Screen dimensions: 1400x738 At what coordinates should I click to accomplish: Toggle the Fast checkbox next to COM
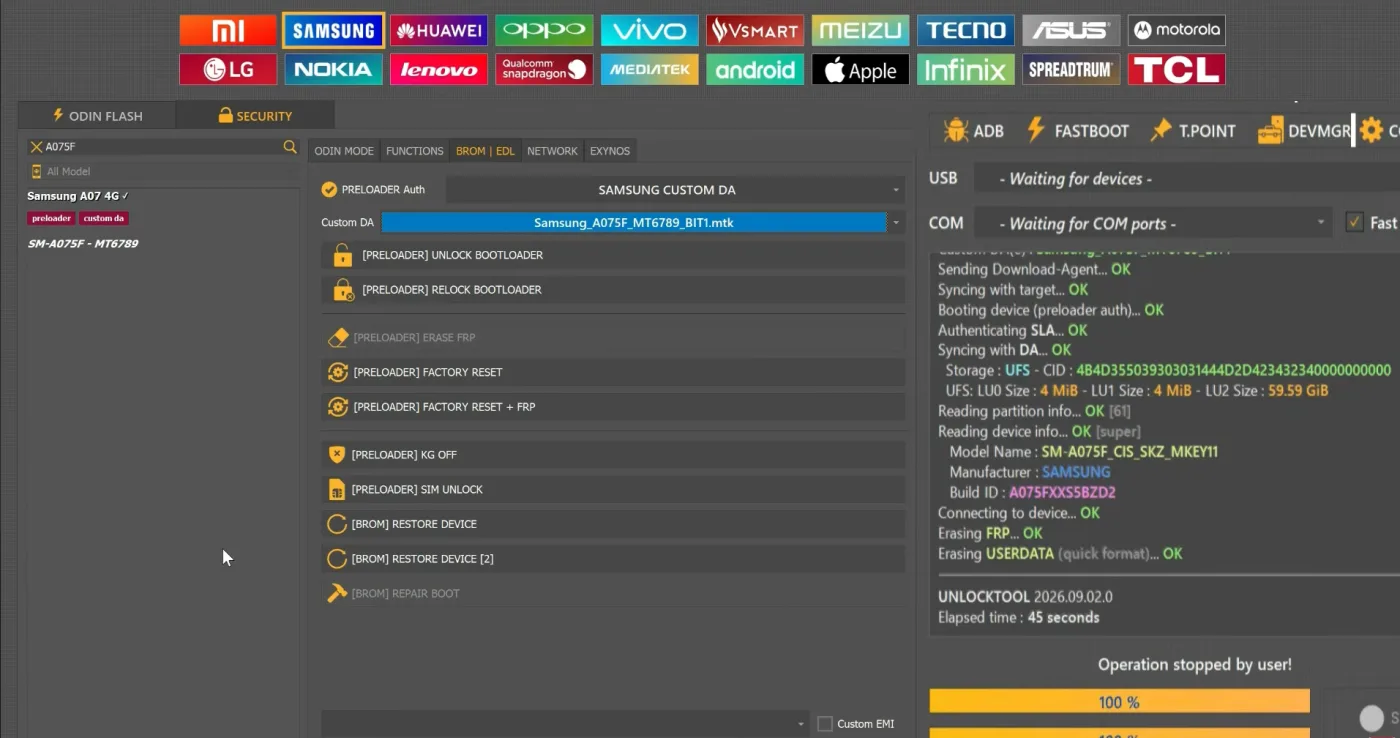click(1355, 222)
